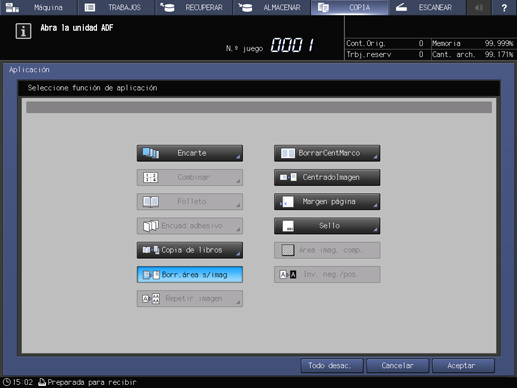
Task: Toggle CentradoImagen function
Action: tap(327, 177)
